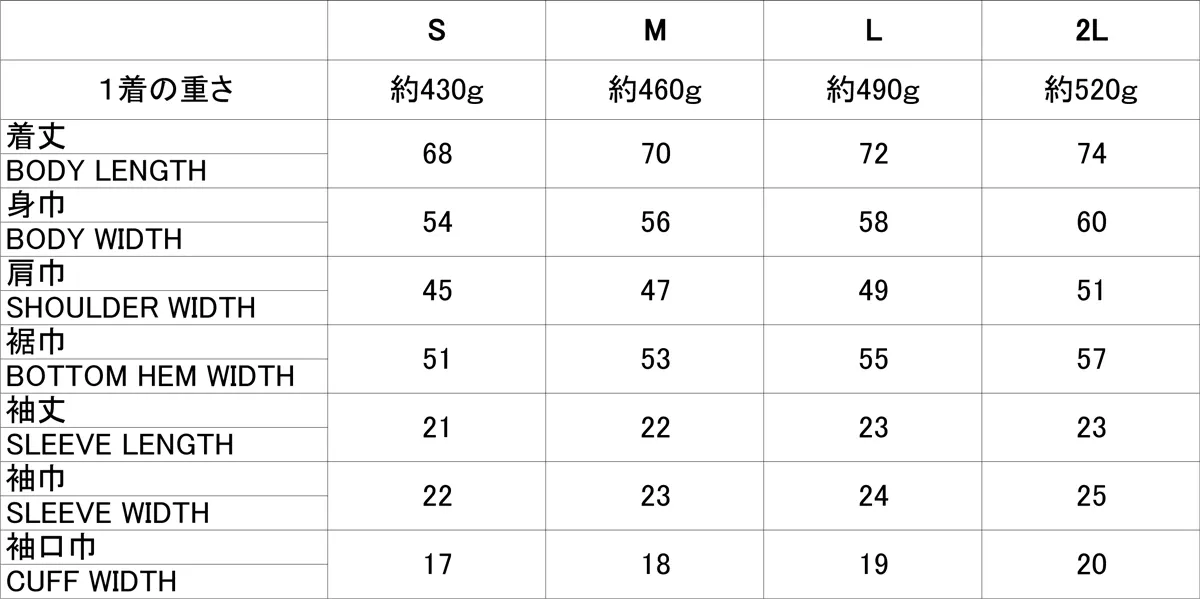Click the body length value 74
This screenshot has width=1200, height=599.
click(x=1091, y=154)
